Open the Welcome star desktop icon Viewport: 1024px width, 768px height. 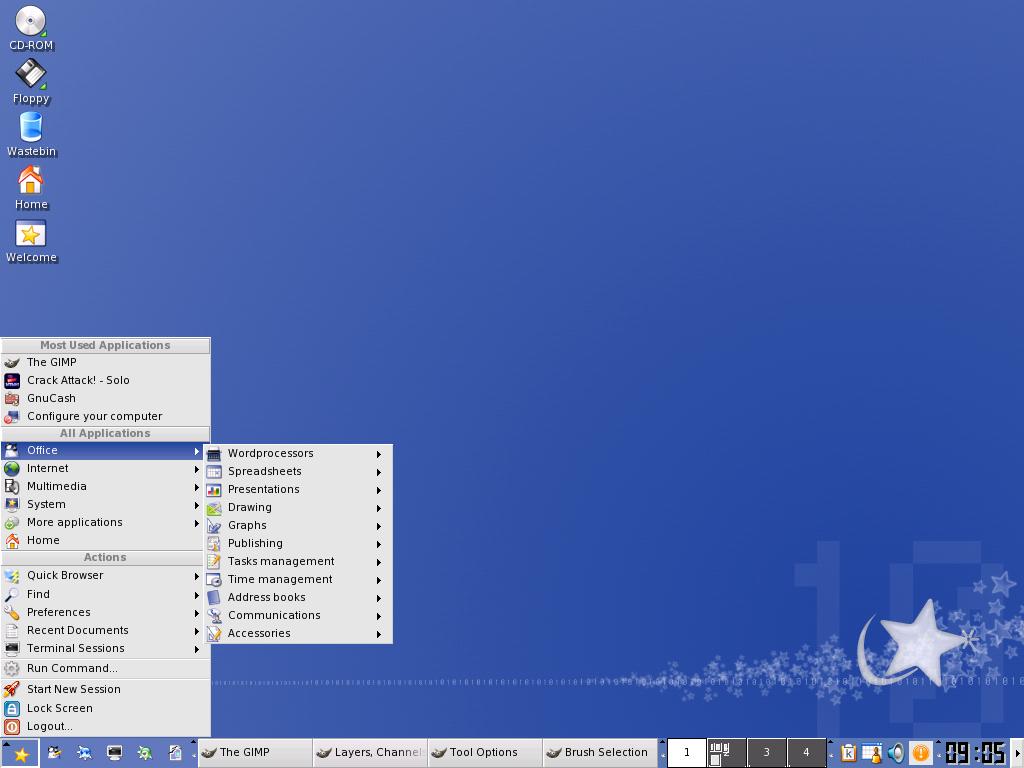coord(31,235)
